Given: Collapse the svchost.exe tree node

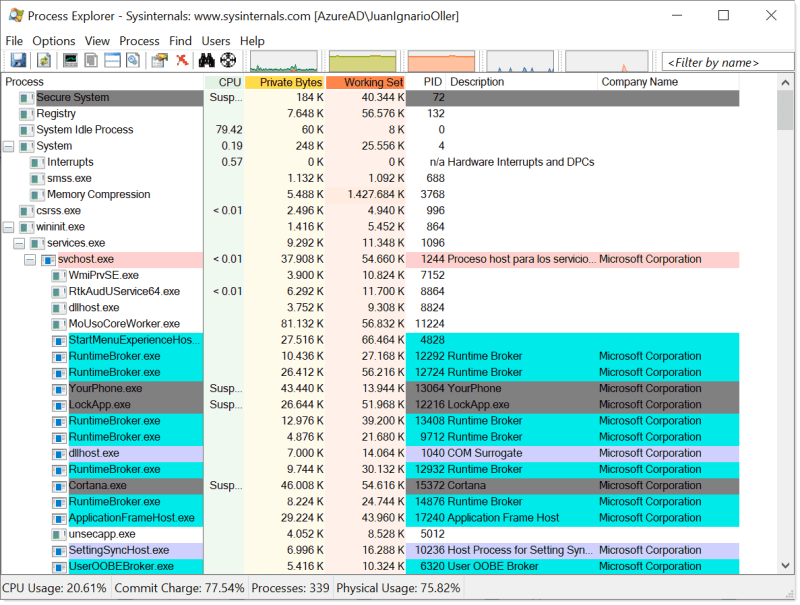Looking at the screenshot, I should [x=30, y=260].
